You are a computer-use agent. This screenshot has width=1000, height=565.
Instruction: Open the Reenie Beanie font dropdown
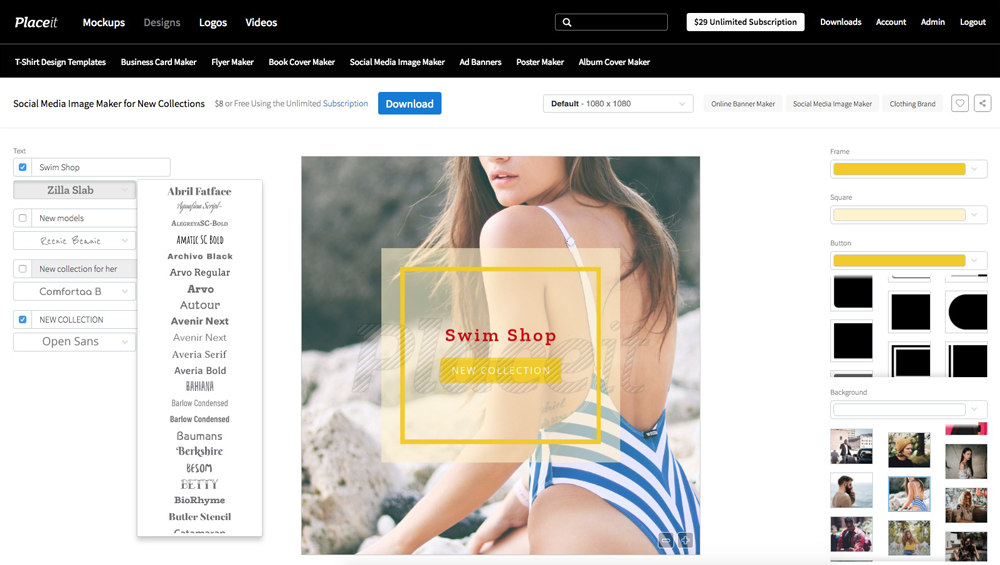pos(75,240)
